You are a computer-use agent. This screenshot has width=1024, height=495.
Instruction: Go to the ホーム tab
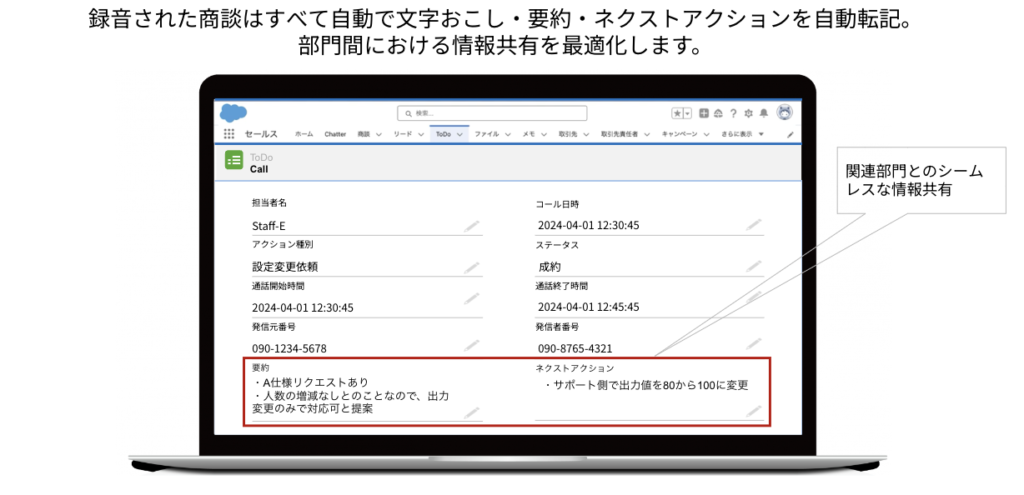[304, 134]
